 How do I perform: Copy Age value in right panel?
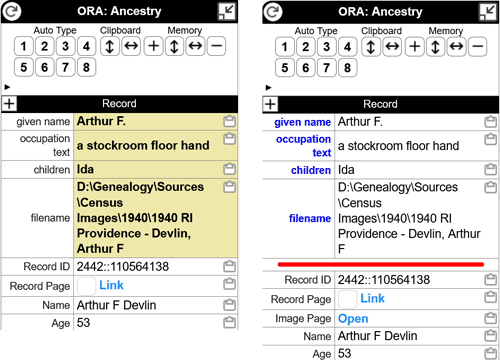(x=490, y=353)
